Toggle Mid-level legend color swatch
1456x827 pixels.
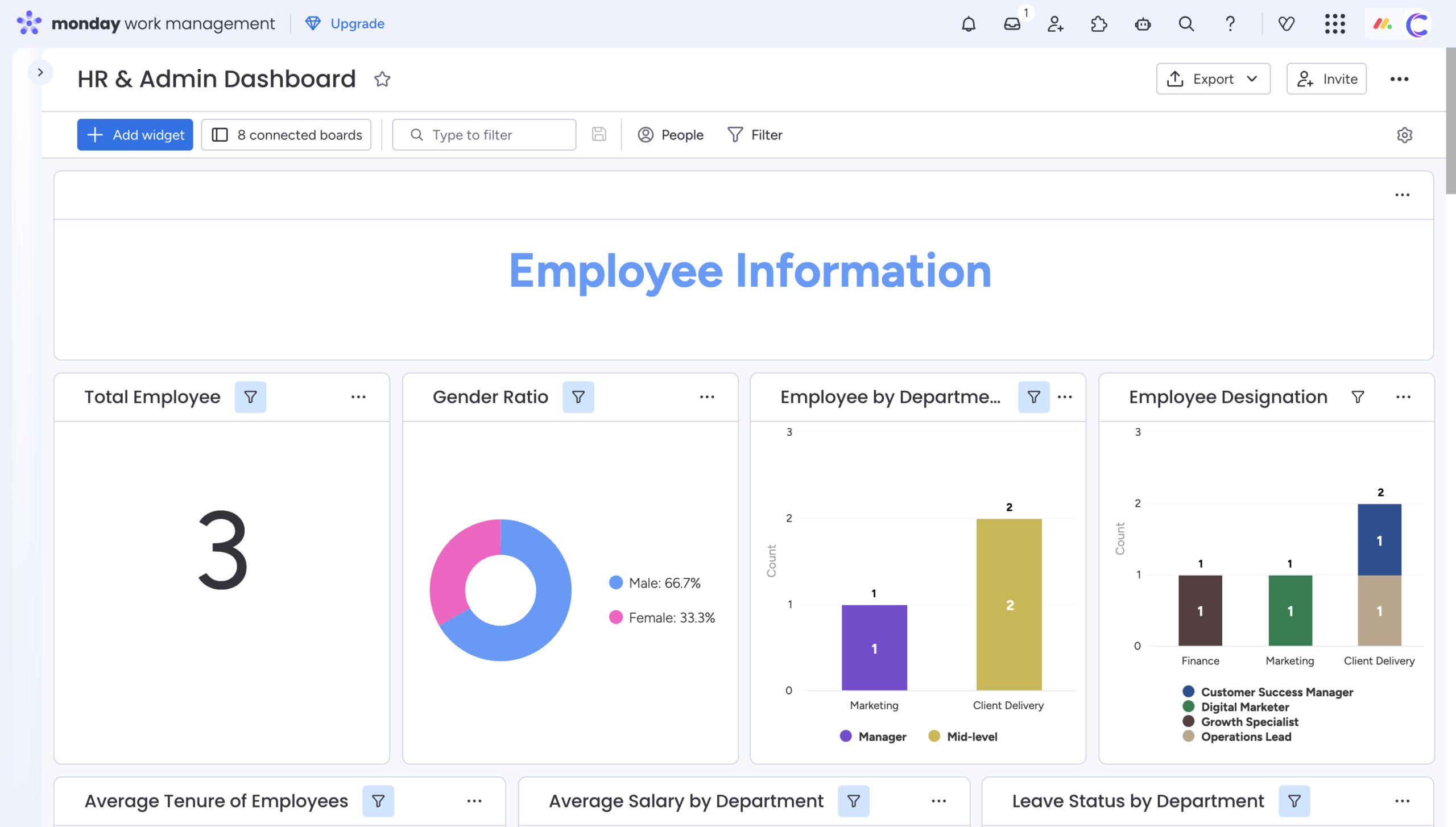934,736
